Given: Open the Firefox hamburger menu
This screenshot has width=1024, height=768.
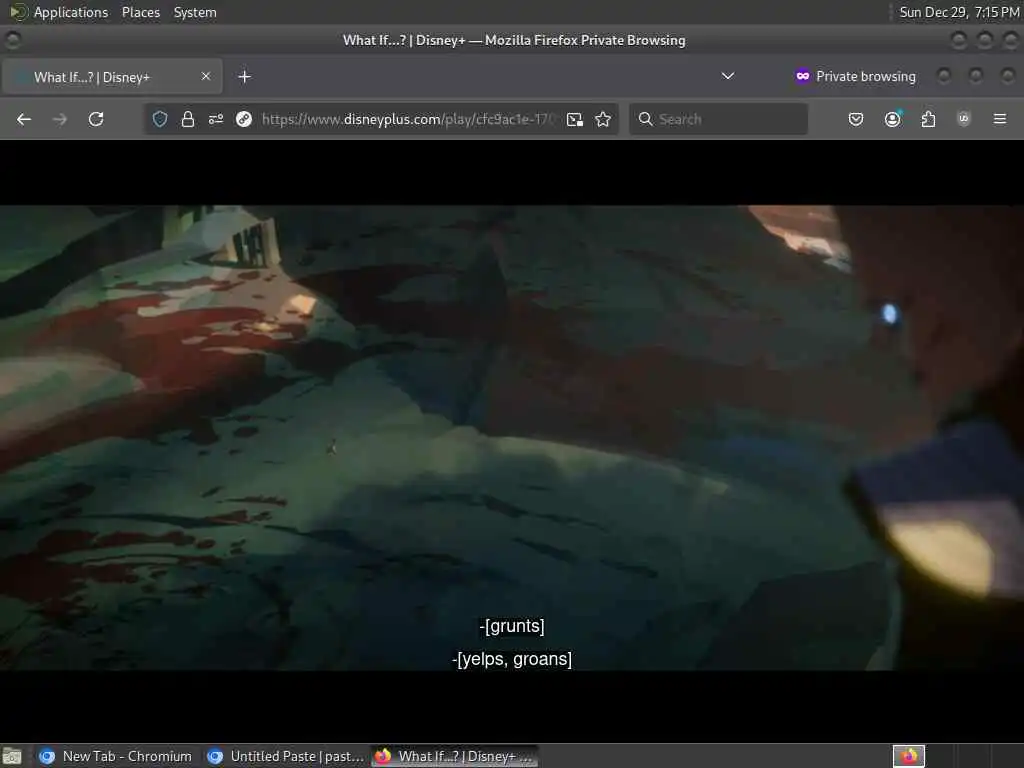Looking at the screenshot, I should tap(999, 119).
